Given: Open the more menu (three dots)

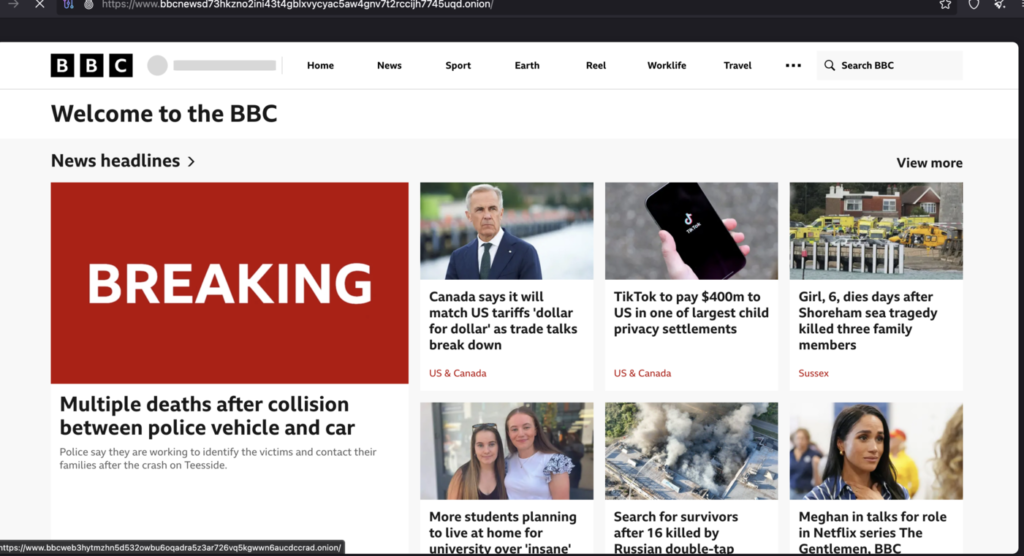Looking at the screenshot, I should [793, 65].
